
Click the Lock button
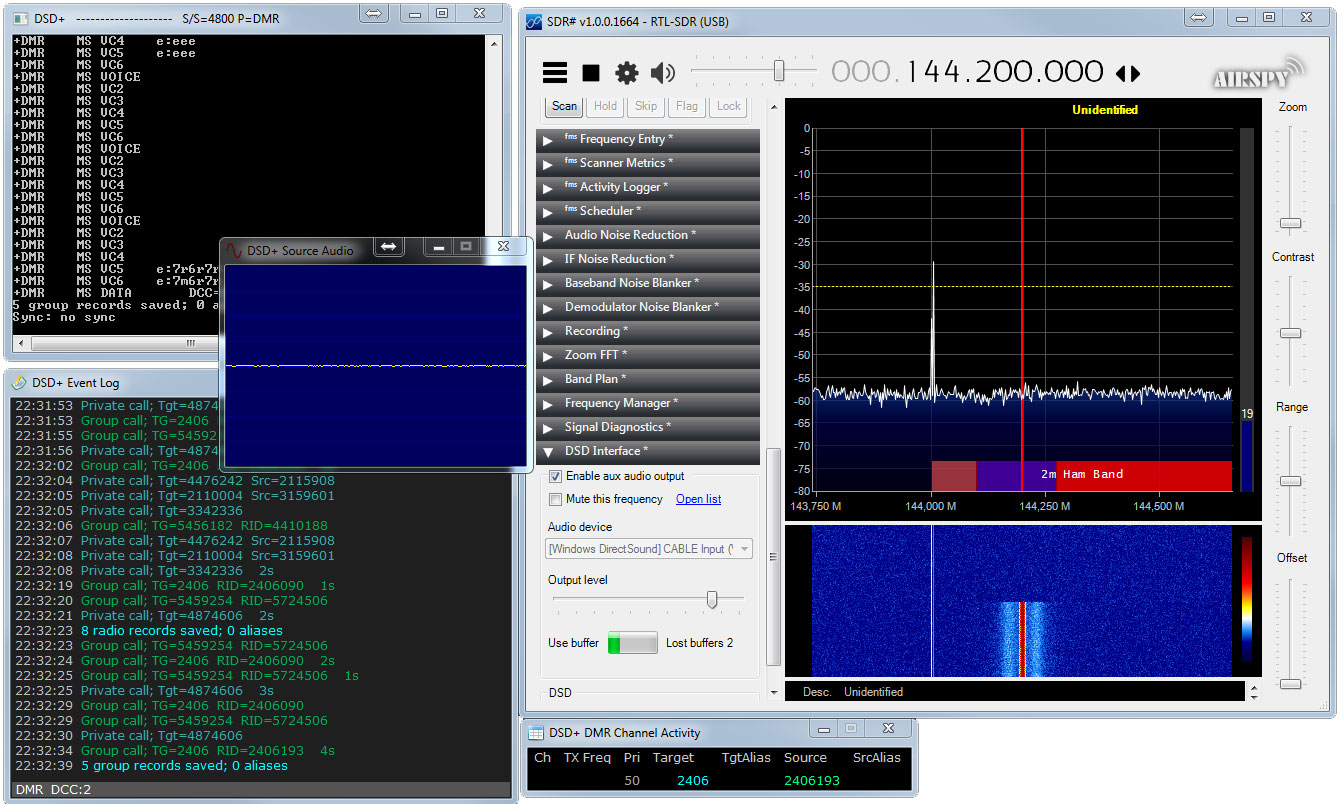729,106
